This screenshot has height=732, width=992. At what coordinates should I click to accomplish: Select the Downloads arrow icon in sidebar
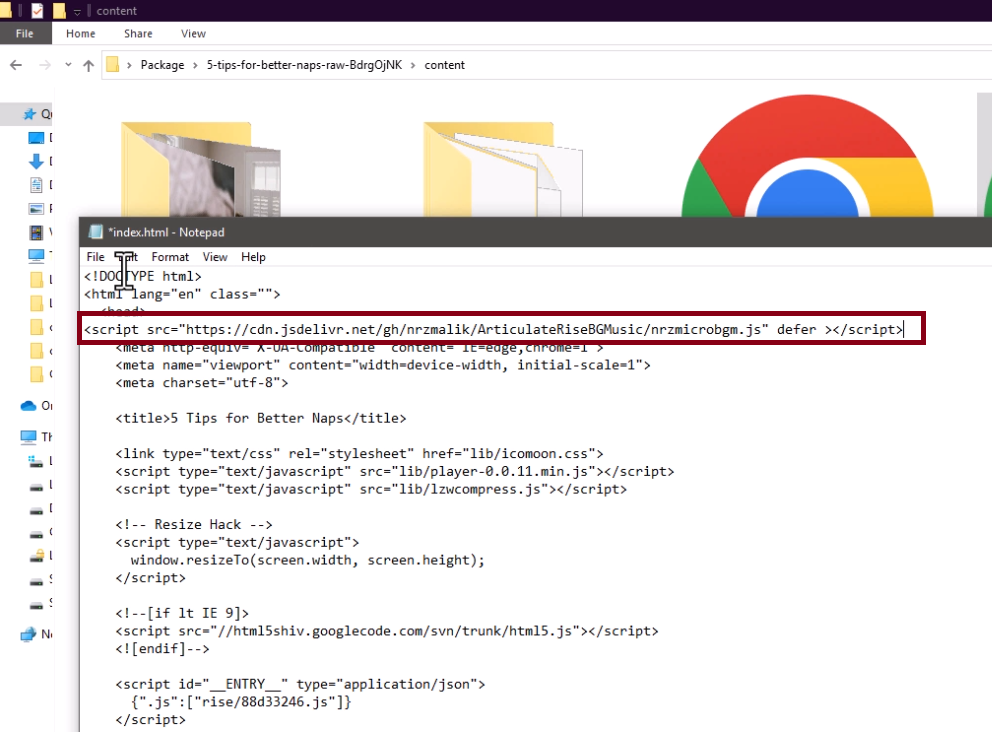tap(36, 161)
